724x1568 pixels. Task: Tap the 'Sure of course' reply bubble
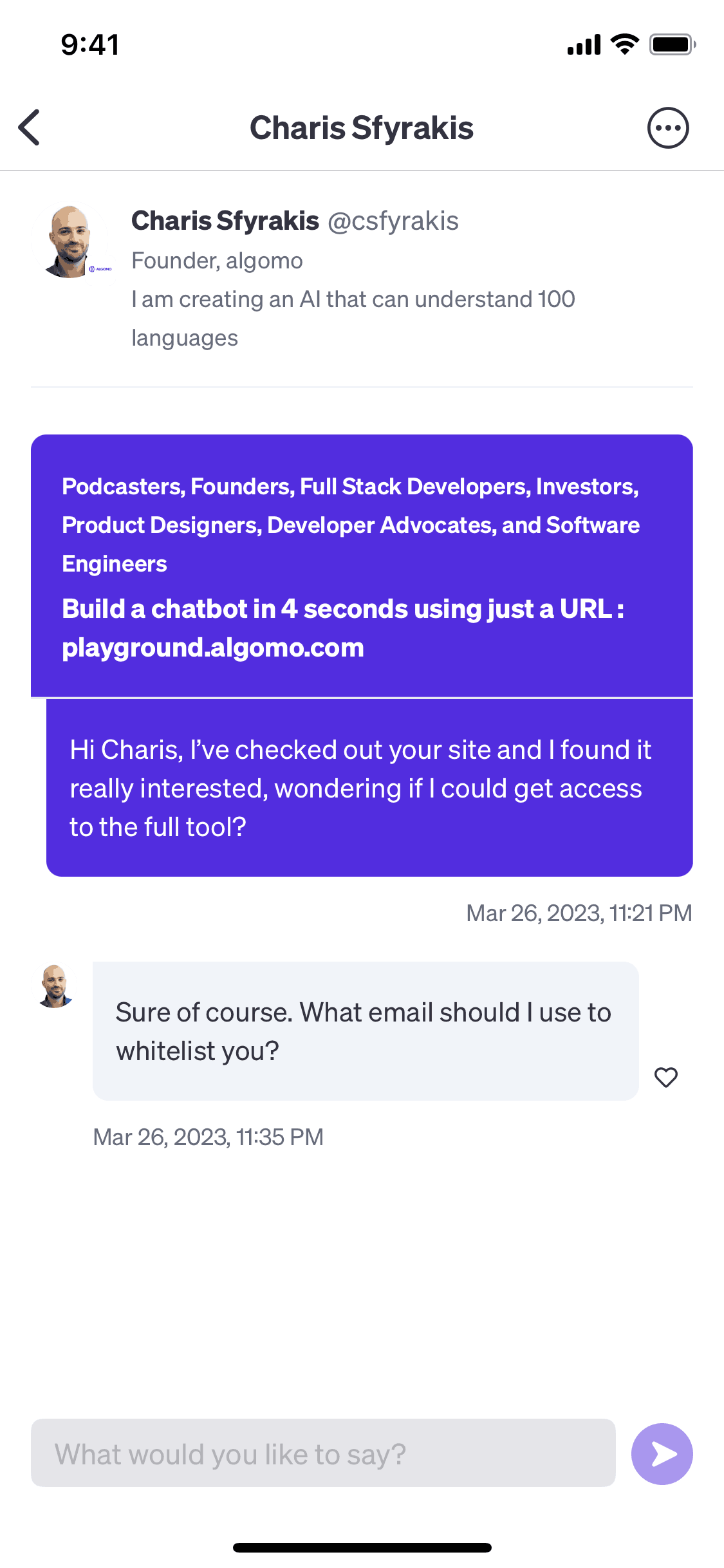(x=366, y=1031)
